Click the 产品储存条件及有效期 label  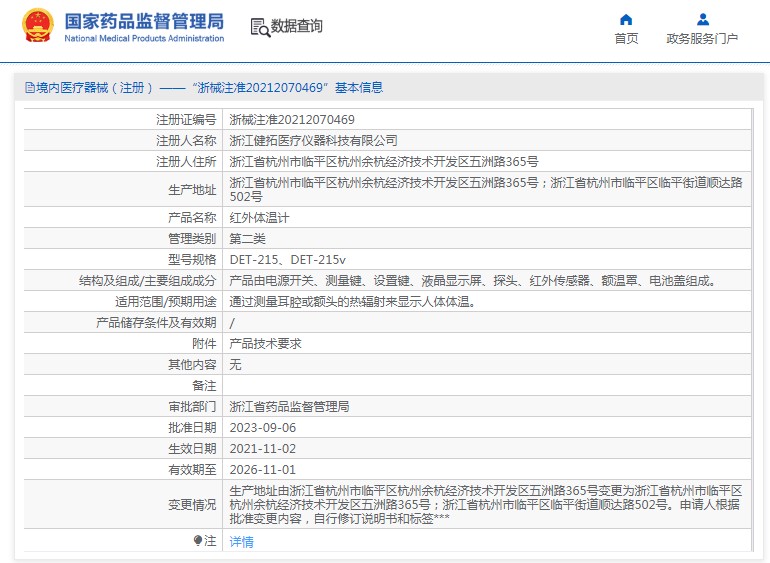pyautogui.click(x=156, y=323)
